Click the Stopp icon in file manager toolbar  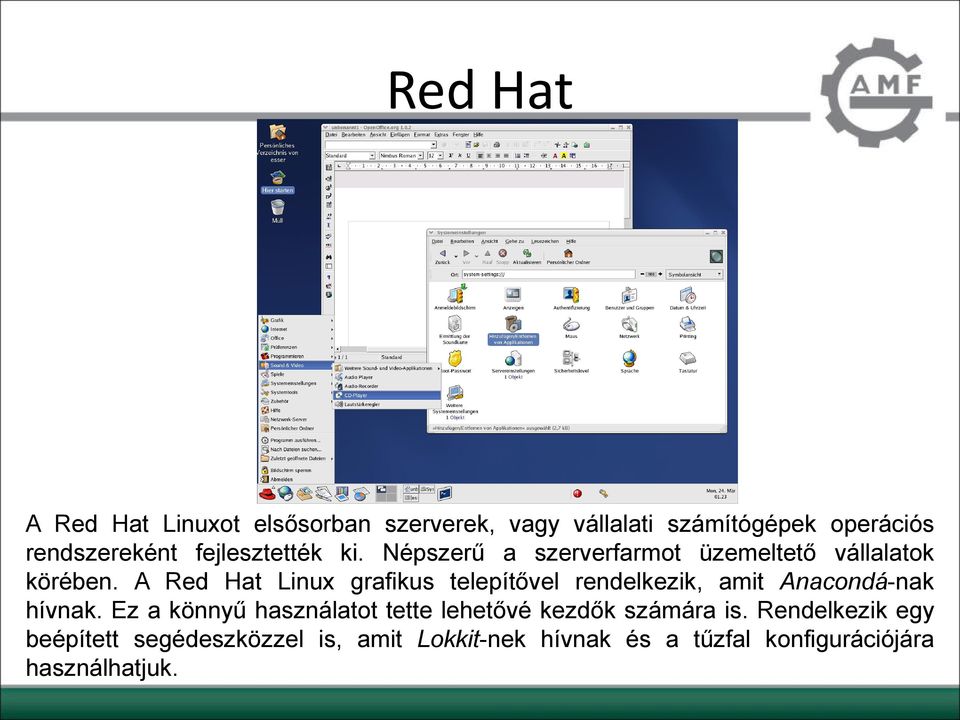tap(503, 253)
